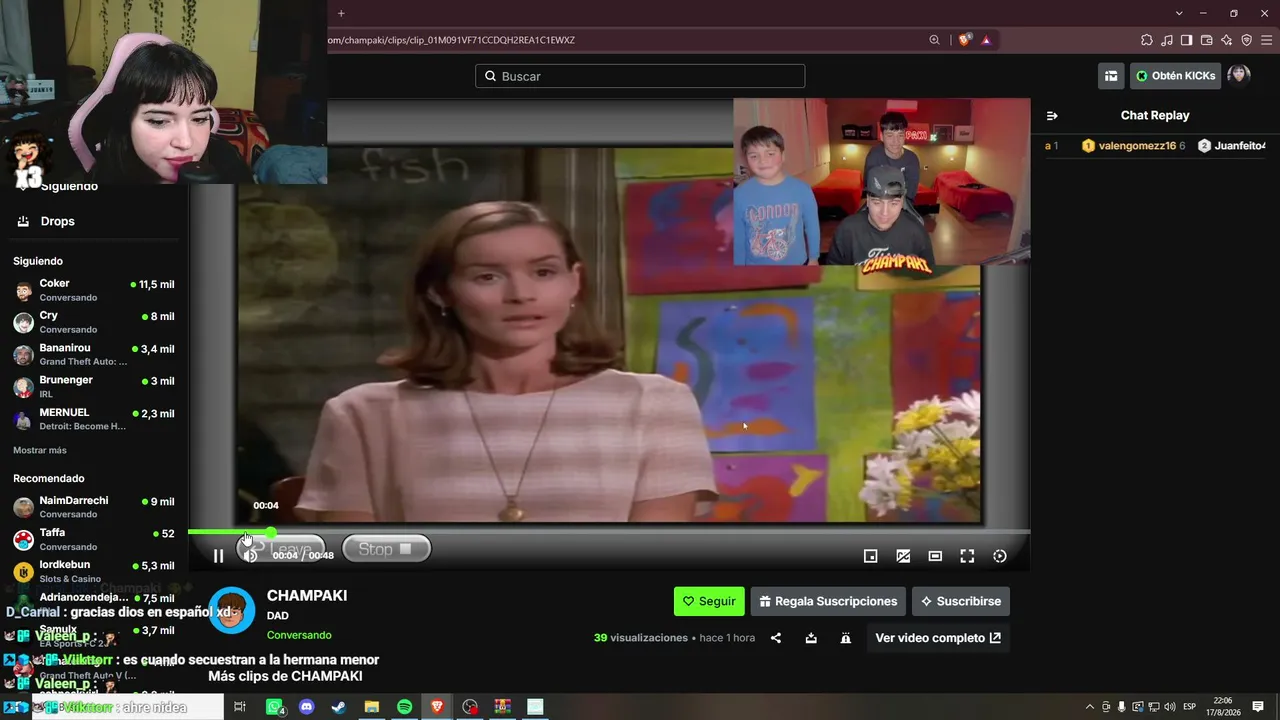Open the browser extensions puzzle icon
The height and width of the screenshot is (720, 1280).
click(1146, 40)
